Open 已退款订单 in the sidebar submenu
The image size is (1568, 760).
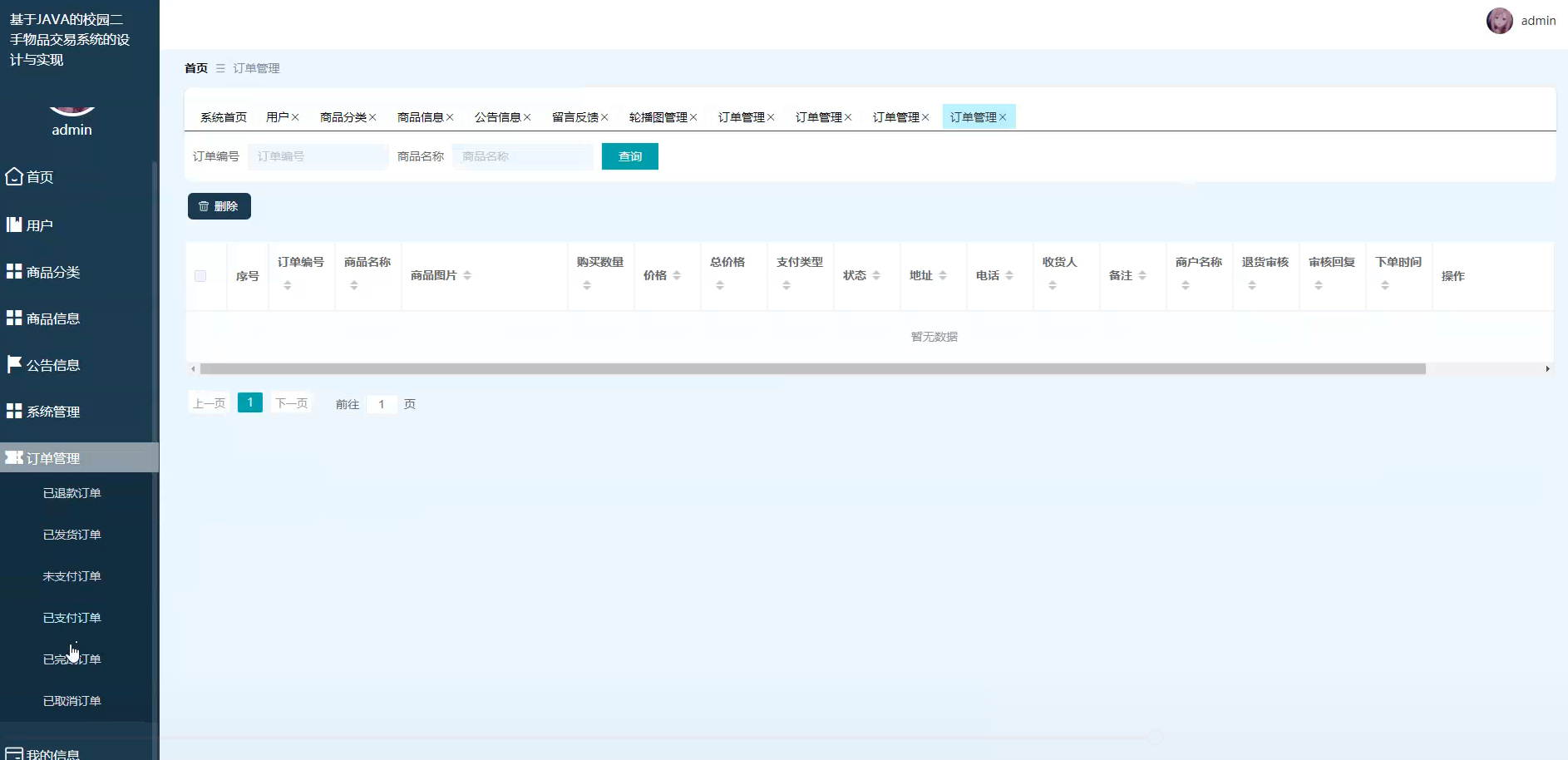[71, 492]
